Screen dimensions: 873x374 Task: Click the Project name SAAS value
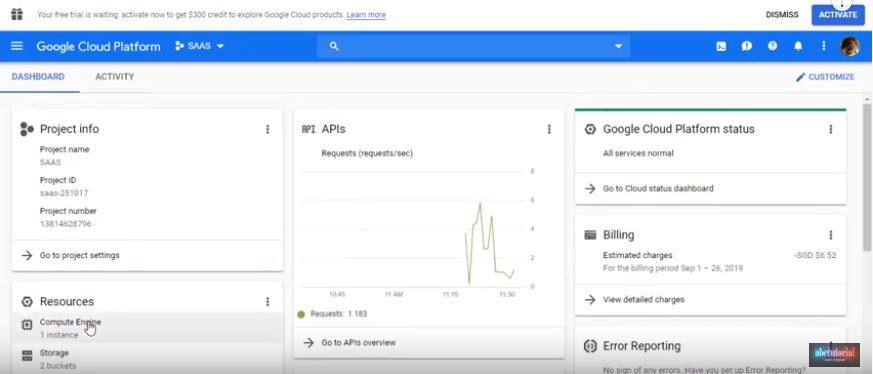click(x=50, y=163)
